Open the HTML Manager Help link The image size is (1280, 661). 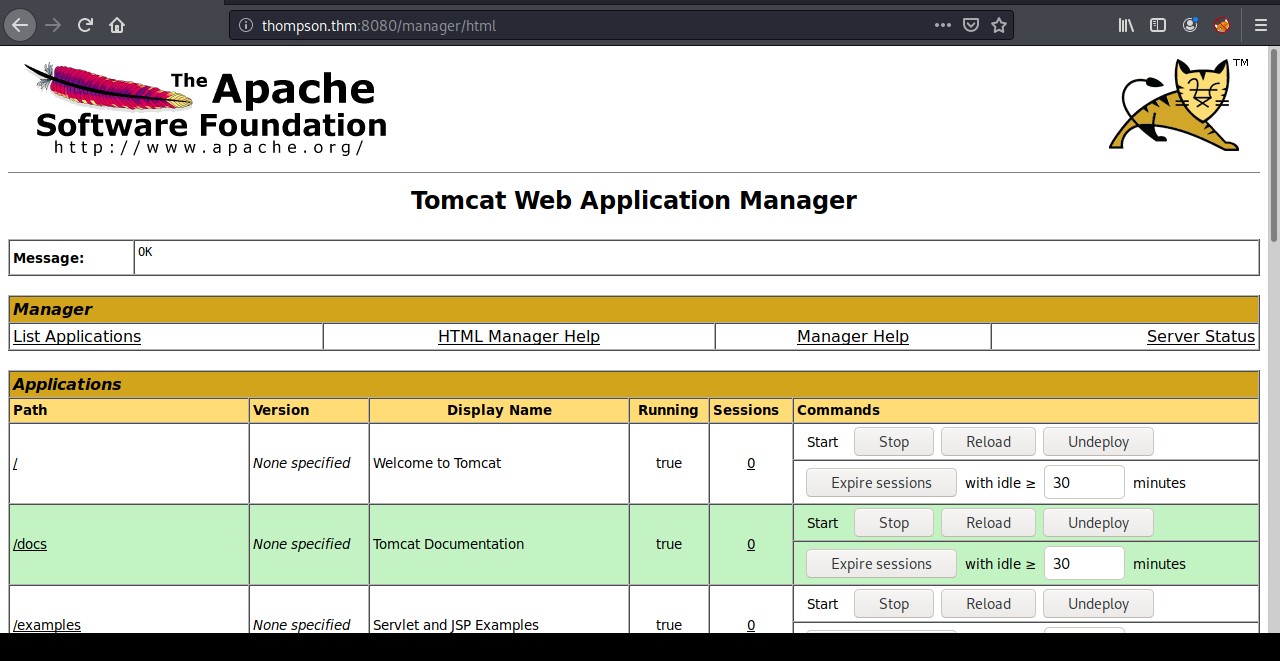519,336
